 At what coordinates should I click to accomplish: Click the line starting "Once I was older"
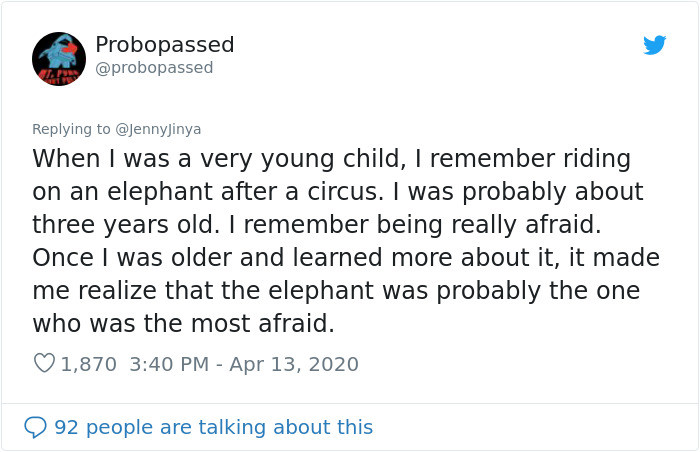[346, 258]
